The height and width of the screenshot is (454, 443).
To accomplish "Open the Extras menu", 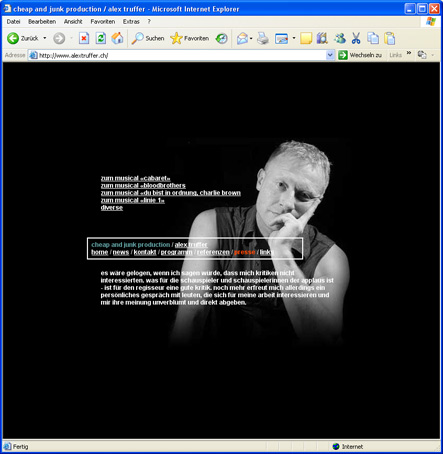I will click(131, 22).
